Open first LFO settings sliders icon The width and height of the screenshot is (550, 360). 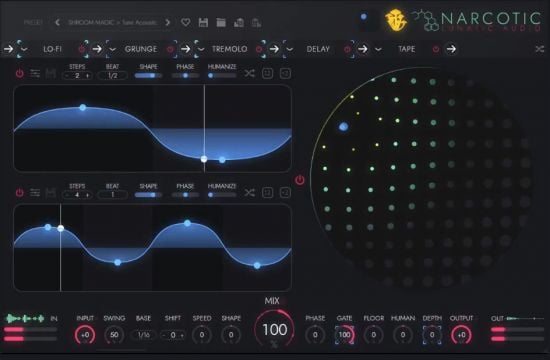(35, 73)
